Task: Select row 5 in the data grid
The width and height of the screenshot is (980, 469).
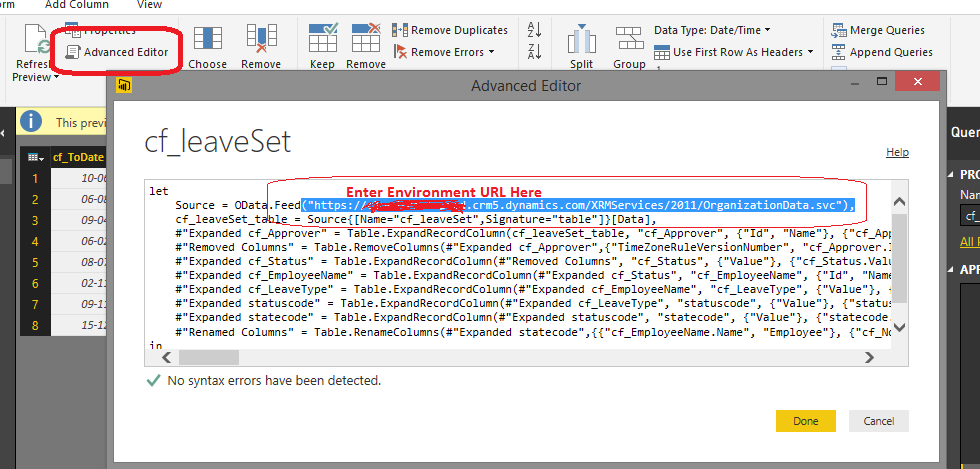Action: pos(36,262)
